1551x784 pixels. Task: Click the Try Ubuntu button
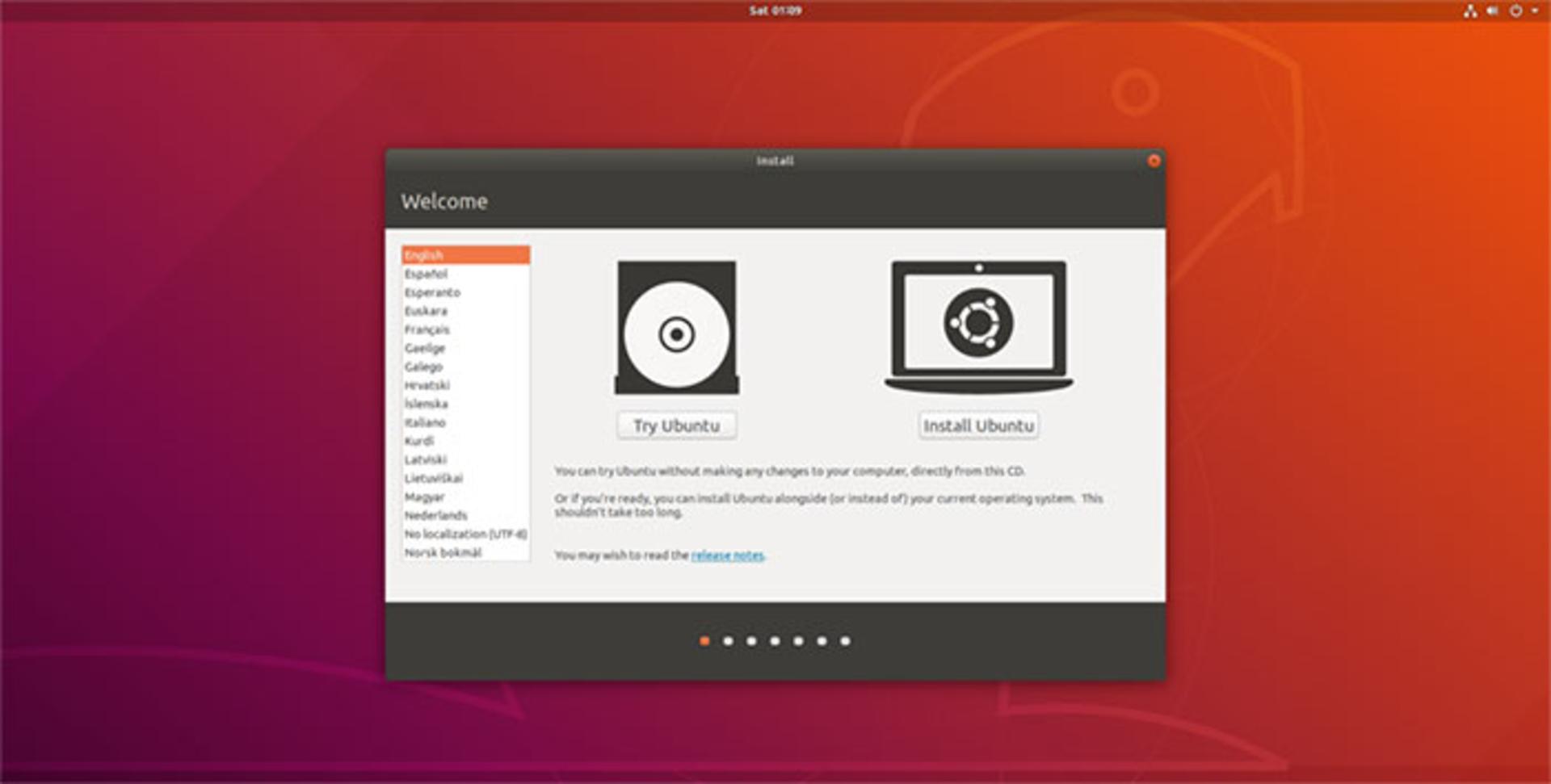click(x=677, y=426)
